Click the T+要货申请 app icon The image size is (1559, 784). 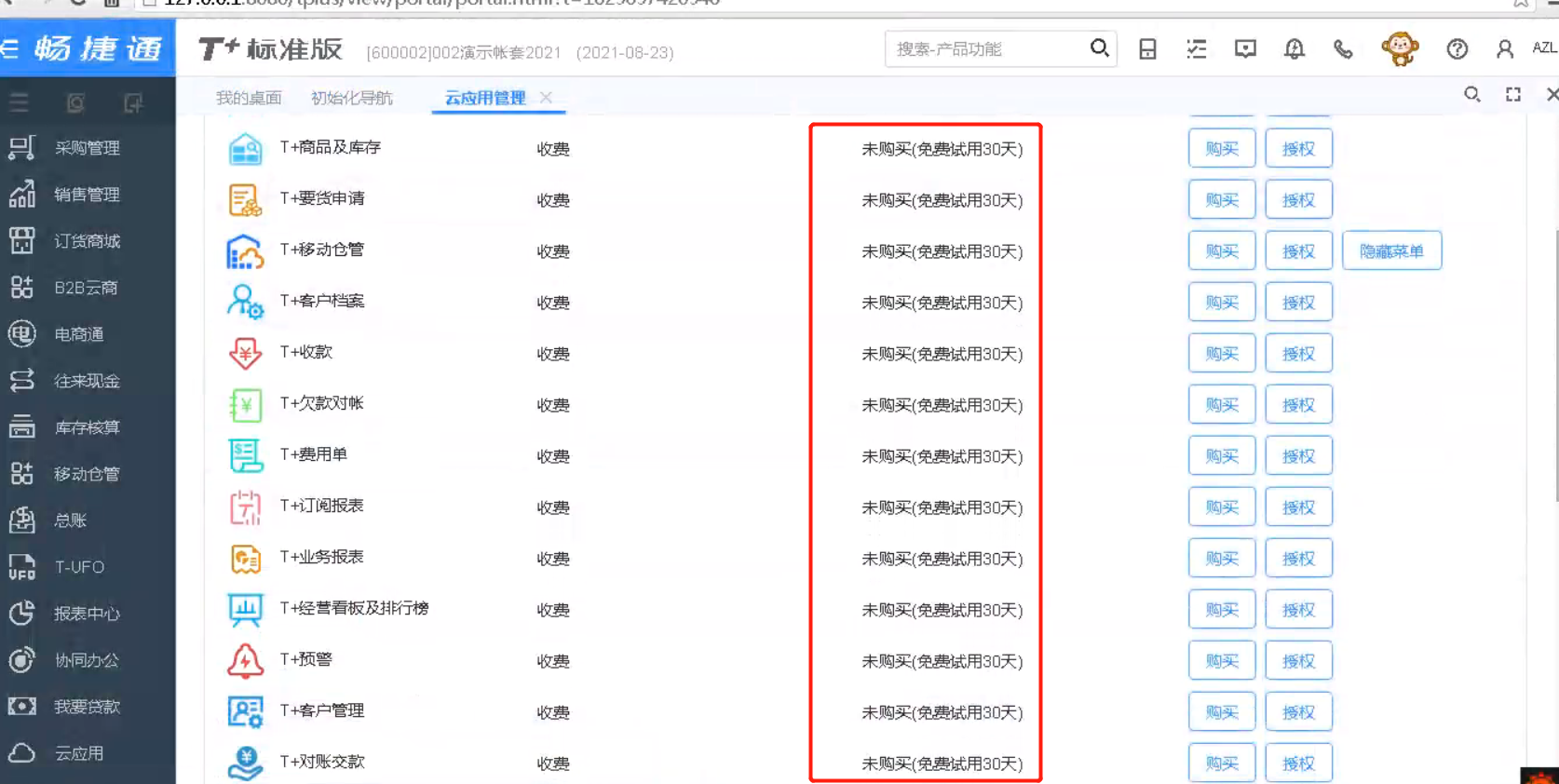245,200
